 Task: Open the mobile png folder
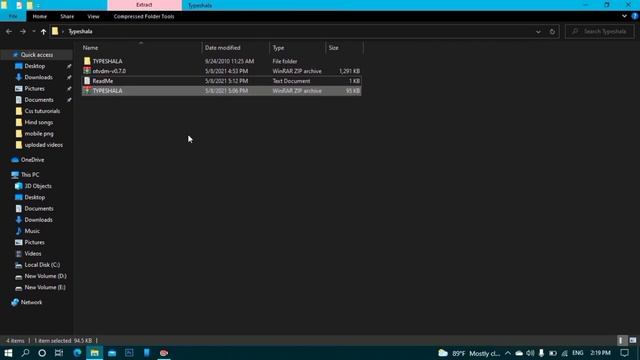39,133
